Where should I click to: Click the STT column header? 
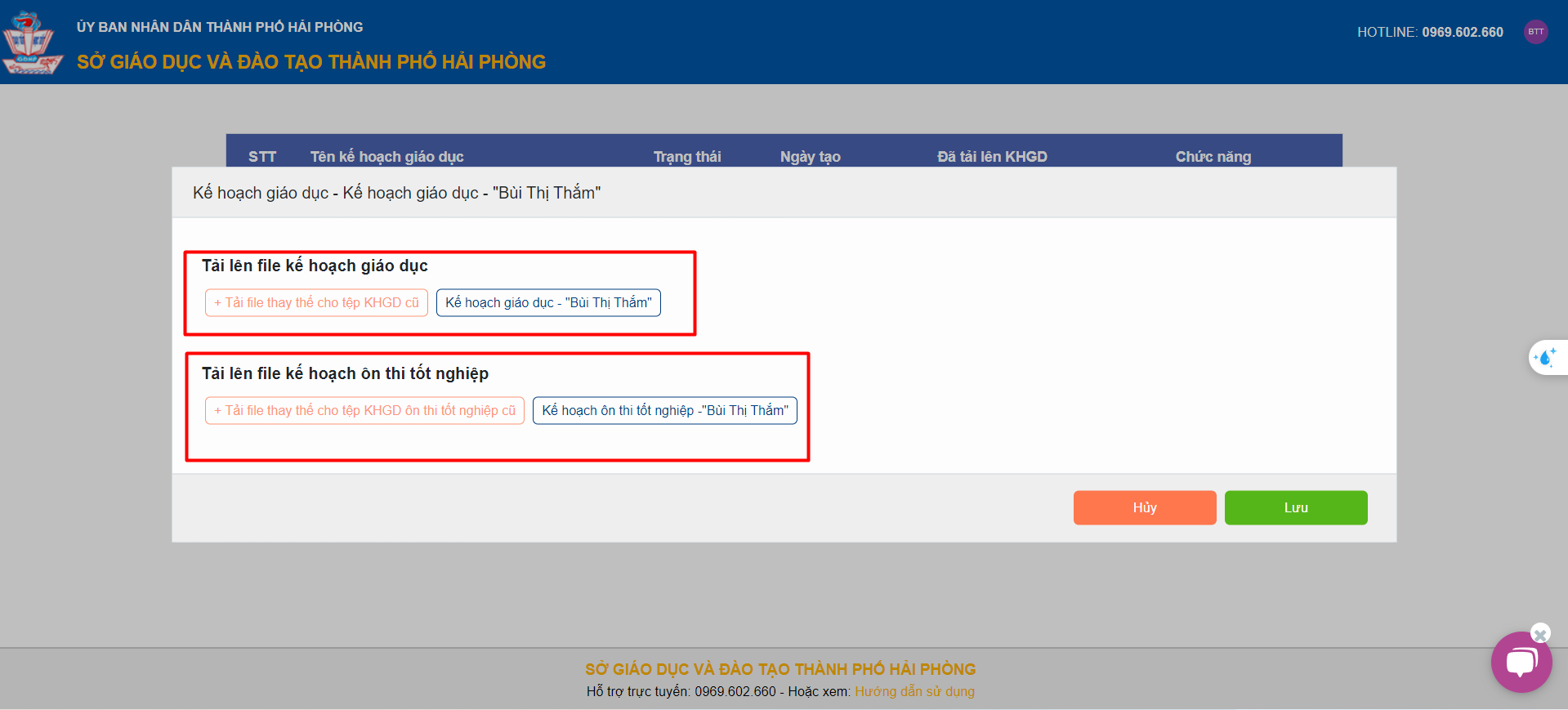point(262,156)
